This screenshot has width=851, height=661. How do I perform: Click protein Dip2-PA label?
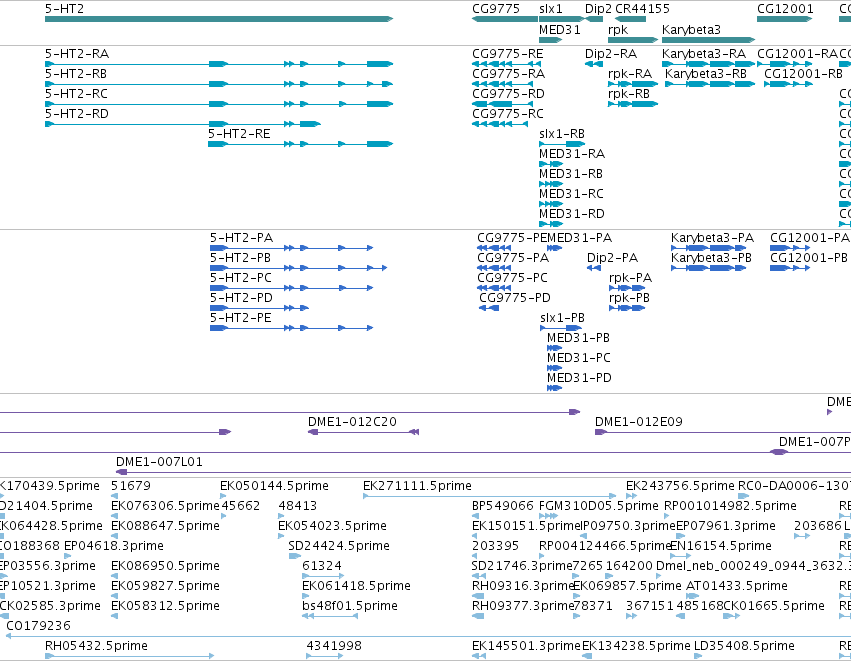(613, 258)
